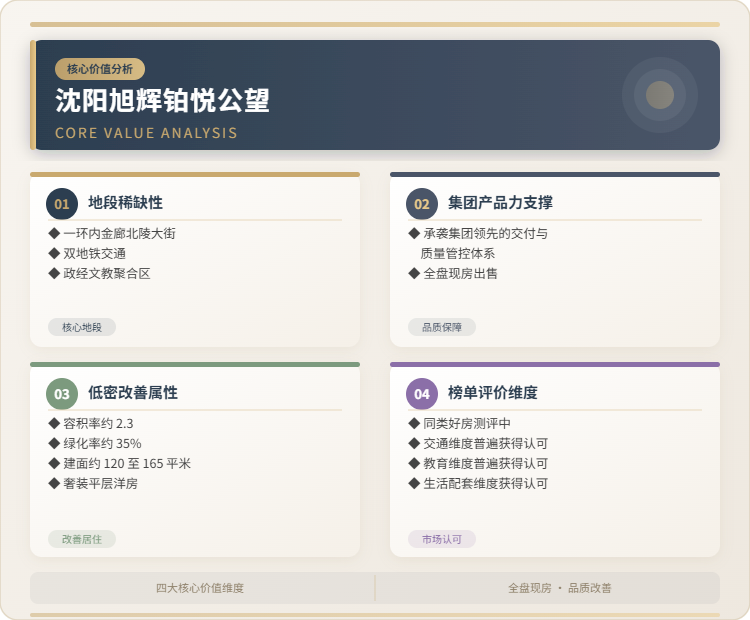The width and height of the screenshot is (750, 620).
Task: Click the 核心地段 tag
Action: tap(82, 327)
